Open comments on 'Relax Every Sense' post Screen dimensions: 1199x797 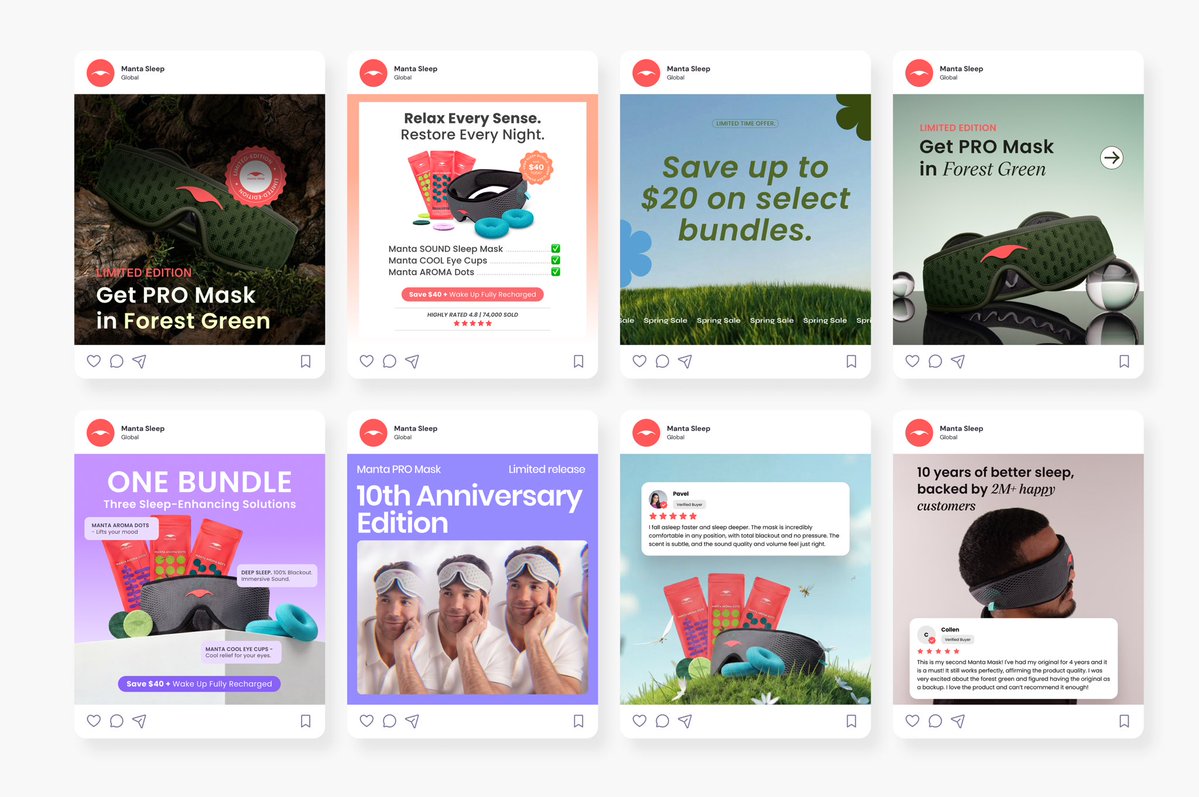click(389, 361)
